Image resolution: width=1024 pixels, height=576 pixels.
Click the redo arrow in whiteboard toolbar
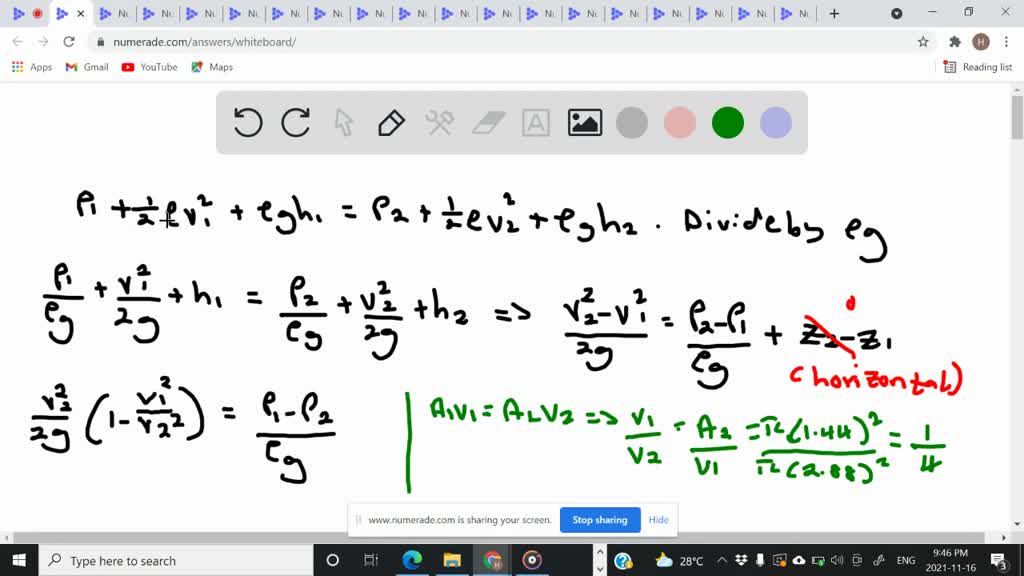[295, 123]
